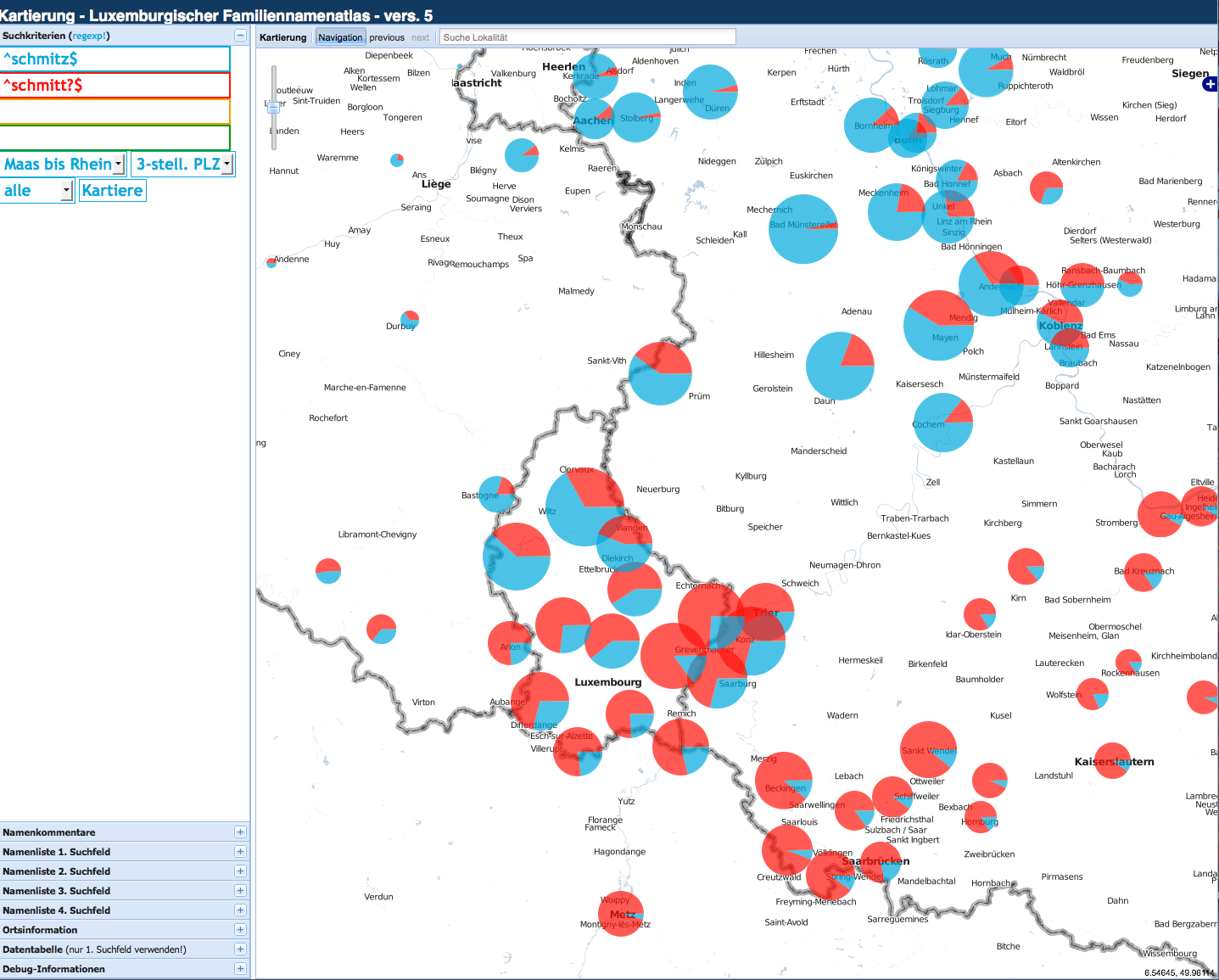Click the map zoom slider handle
The height and width of the screenshot is (980, 1219).
(x=273, y=105)
